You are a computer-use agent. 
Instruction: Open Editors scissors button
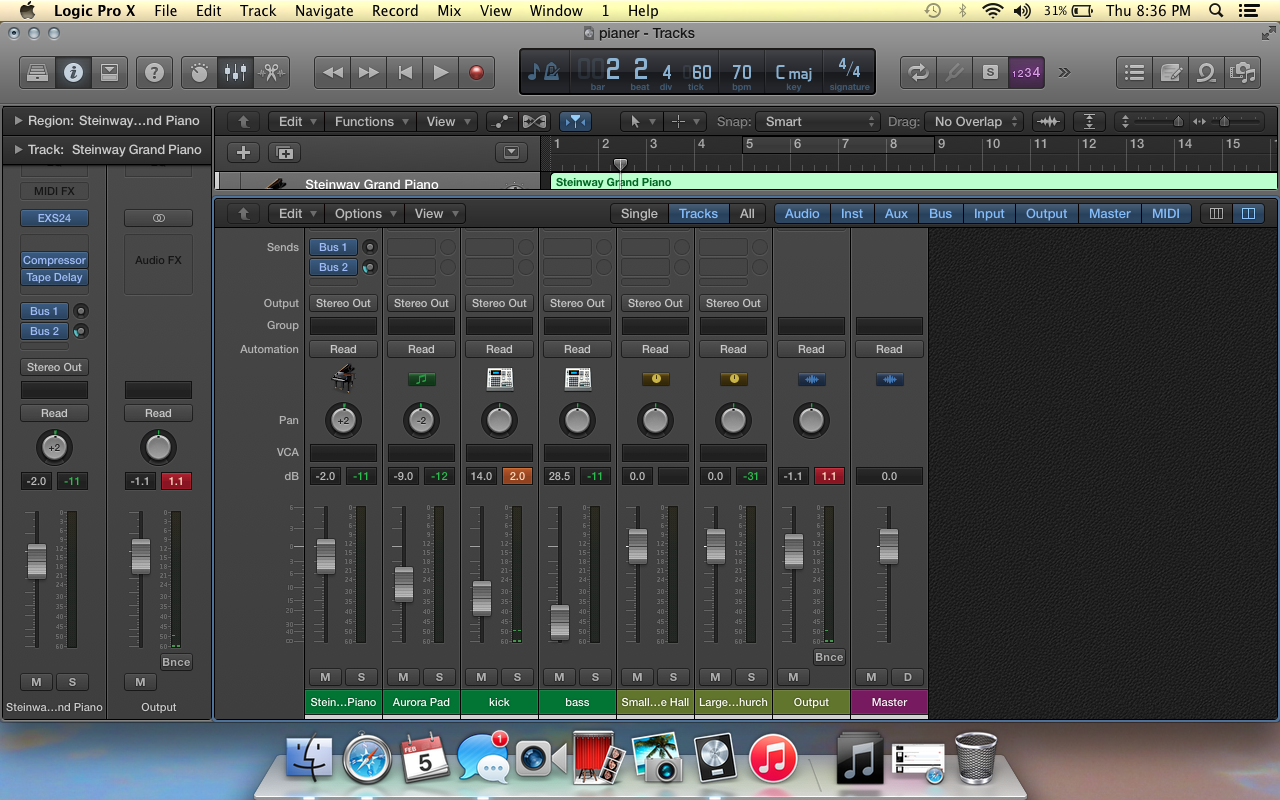pyautogui.click(x=271, y=72)
